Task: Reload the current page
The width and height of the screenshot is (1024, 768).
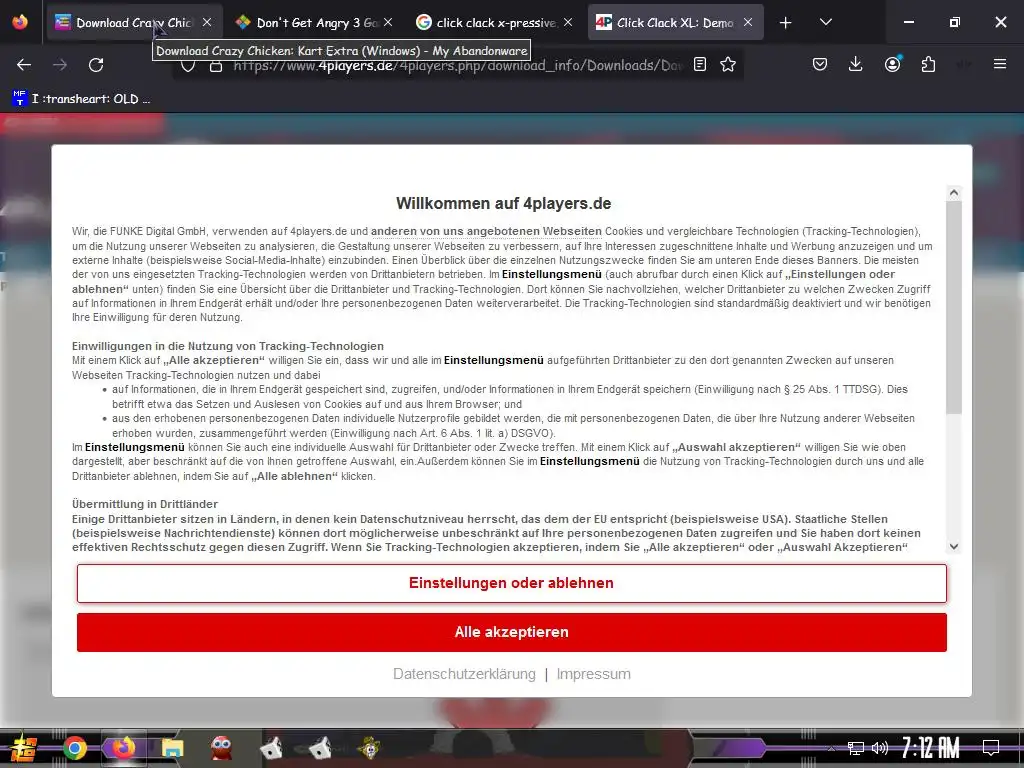Action: (x=96, y=65)
